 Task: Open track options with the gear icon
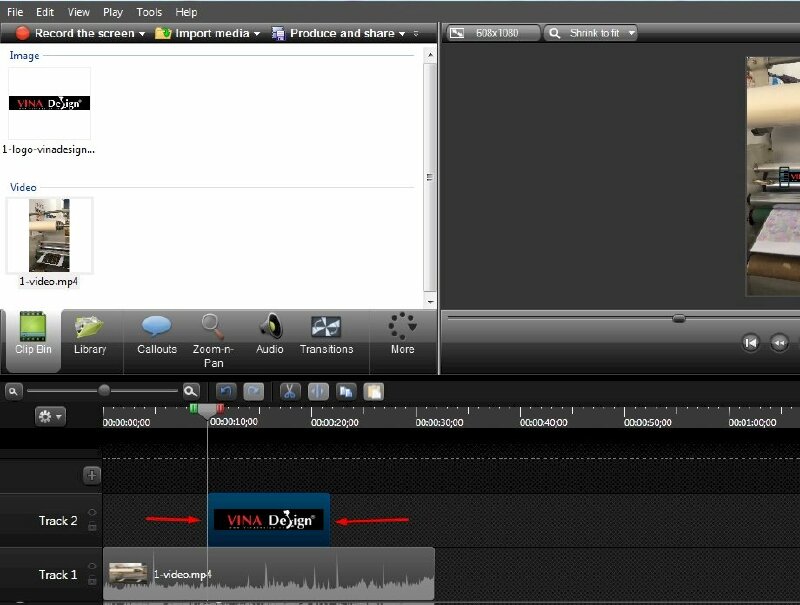tap(42, 418)
